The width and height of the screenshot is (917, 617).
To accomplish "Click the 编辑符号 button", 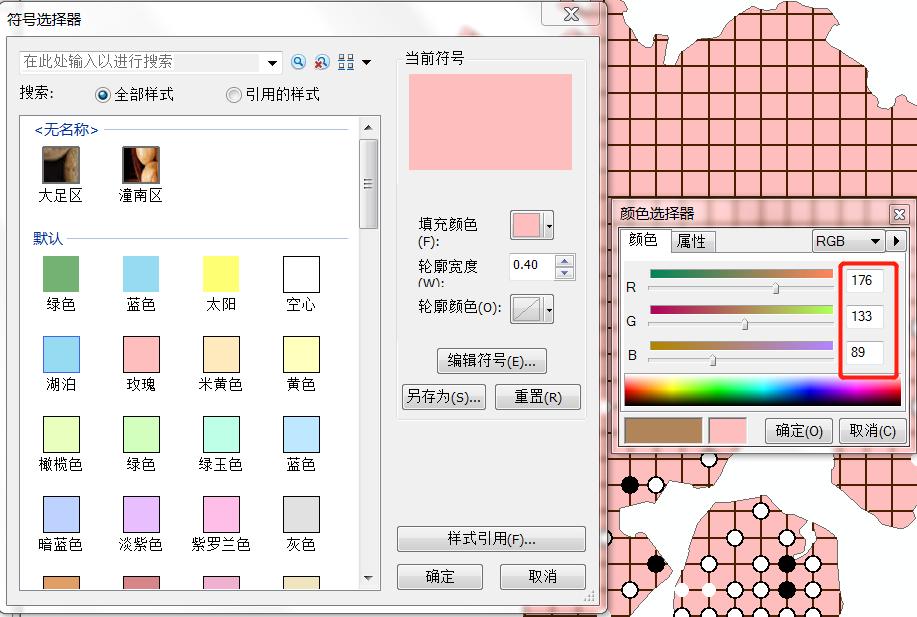I will tap(491, 361).
